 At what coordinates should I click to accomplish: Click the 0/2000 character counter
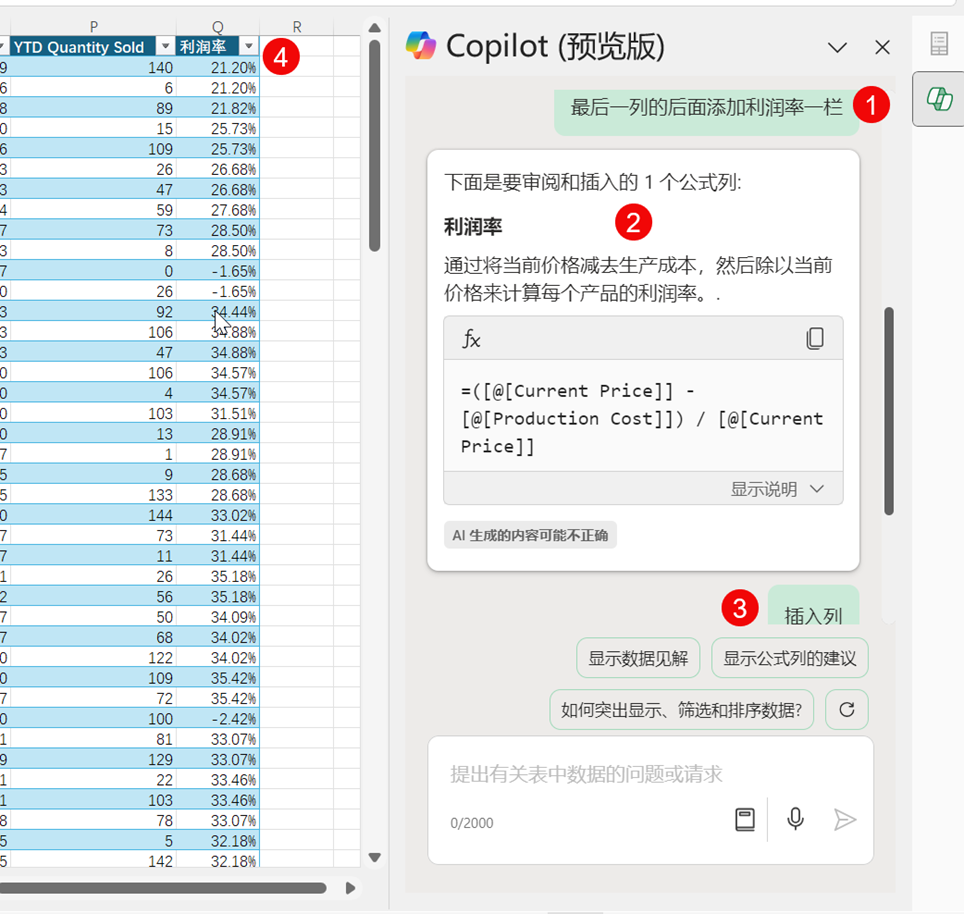[x=472, y=823]
